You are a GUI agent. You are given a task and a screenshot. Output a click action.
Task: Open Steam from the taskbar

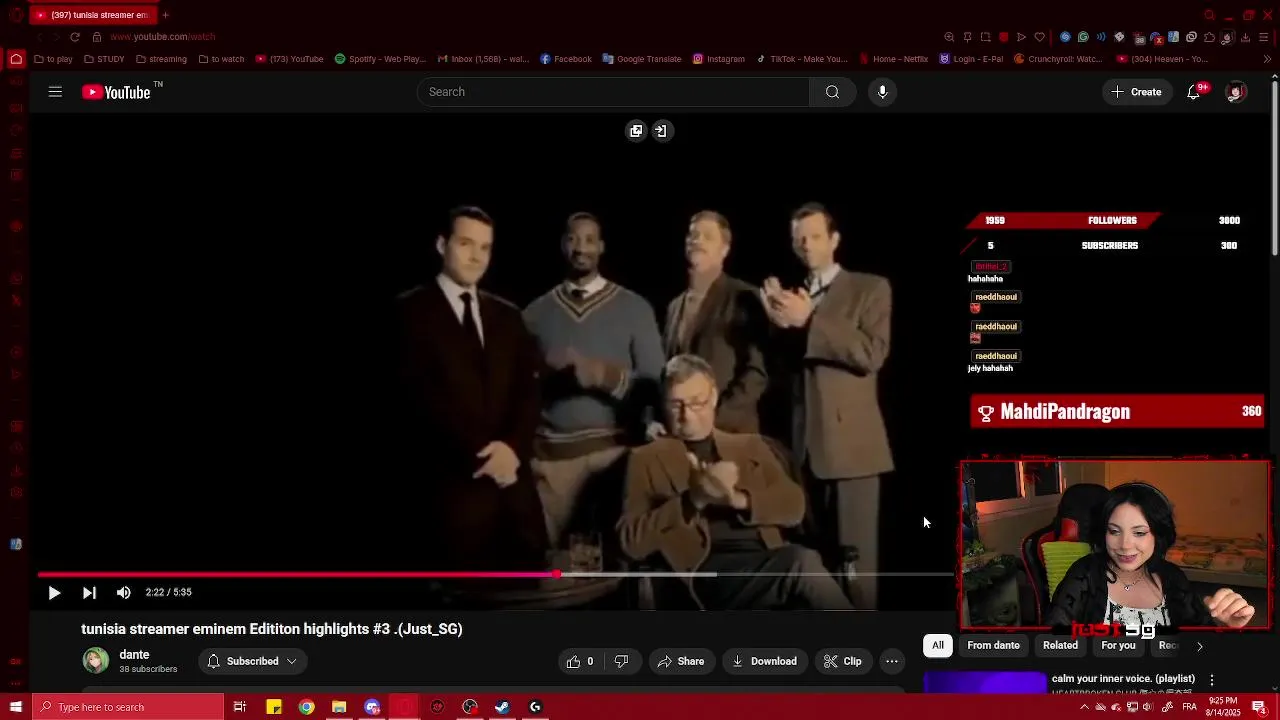[x=502, y=707]
